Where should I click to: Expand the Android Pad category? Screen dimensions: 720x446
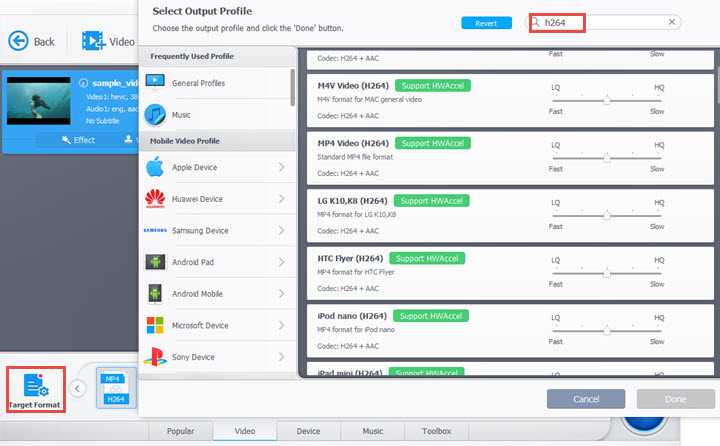coord(281,262)
